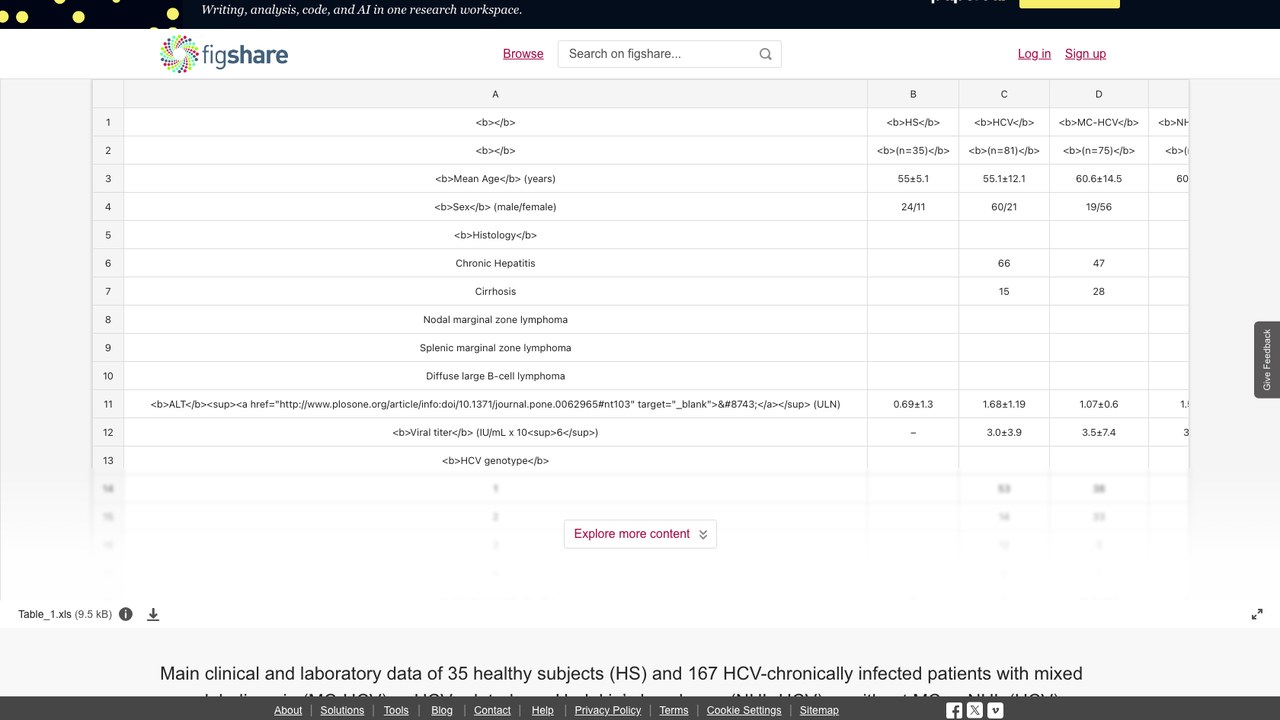
Task: Click Diffuse large B-cell lymphoma cell
Action: (495, 376)
